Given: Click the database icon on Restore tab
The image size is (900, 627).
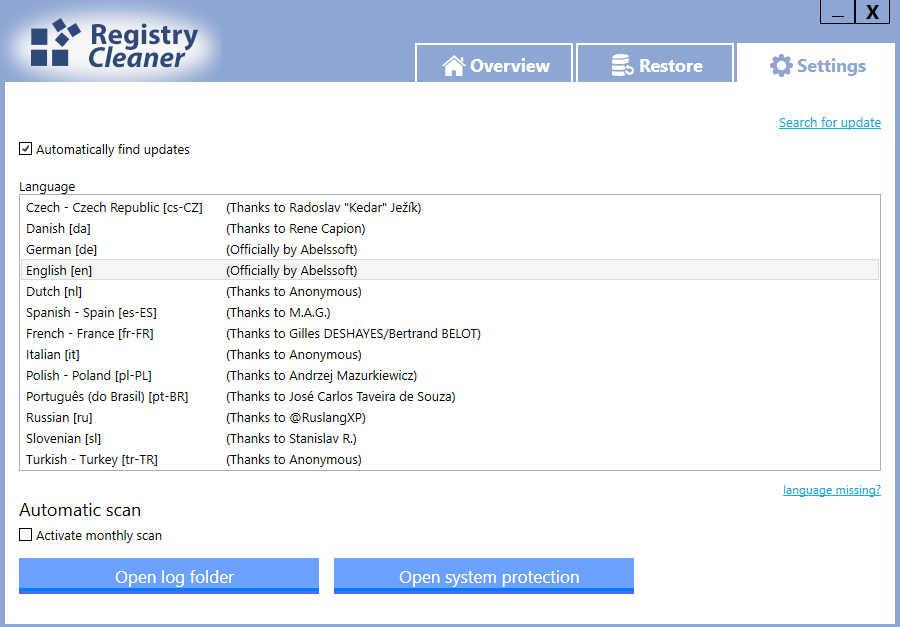Looking at the screenshot, I should click(622, 66).
